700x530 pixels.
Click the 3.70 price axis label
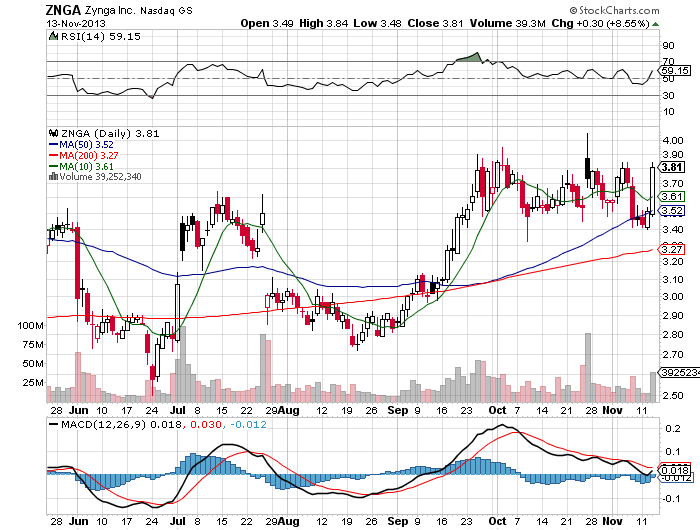pos(673,184)
